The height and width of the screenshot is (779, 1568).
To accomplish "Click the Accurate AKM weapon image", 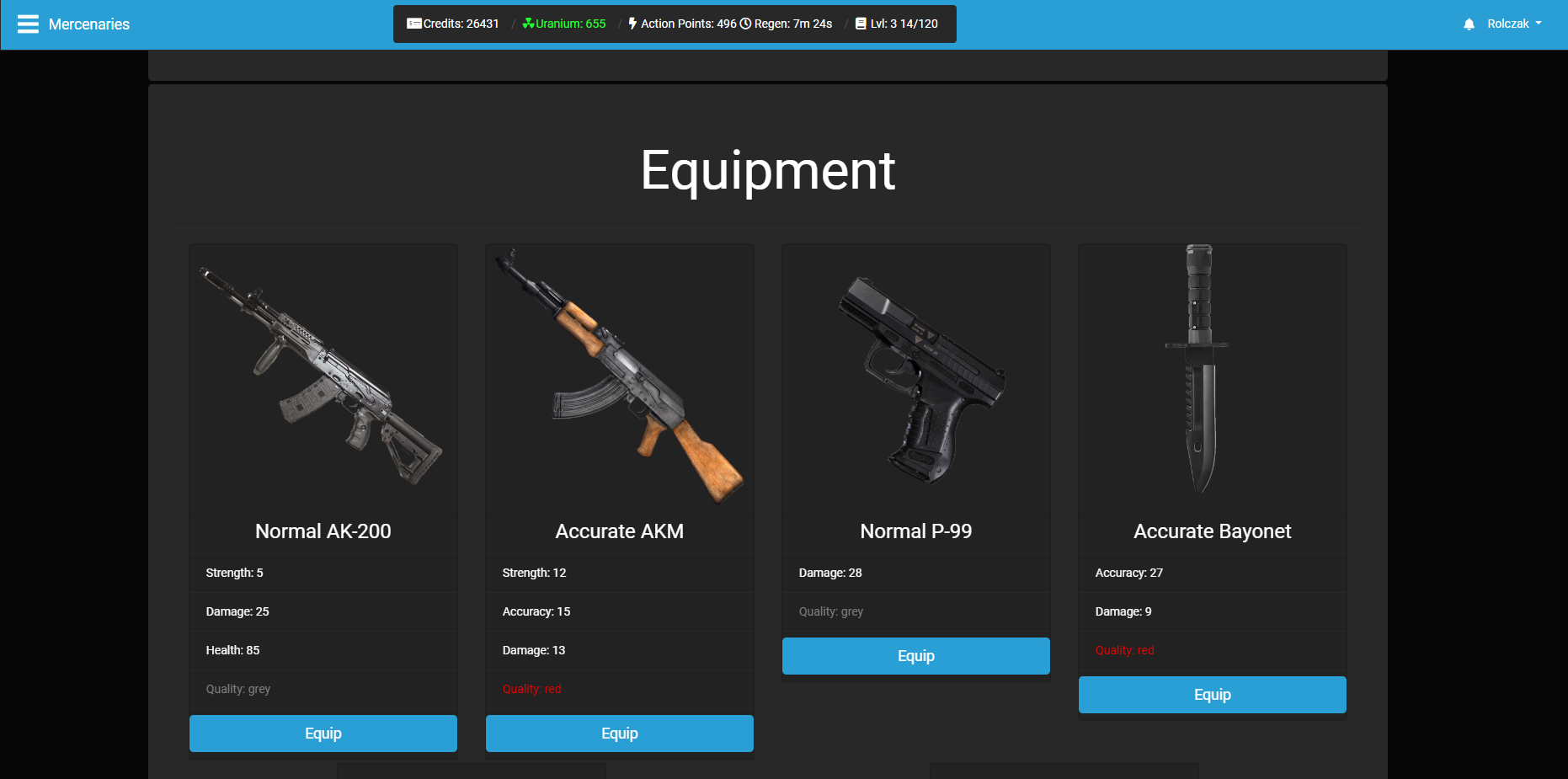I will click(619, 375).
